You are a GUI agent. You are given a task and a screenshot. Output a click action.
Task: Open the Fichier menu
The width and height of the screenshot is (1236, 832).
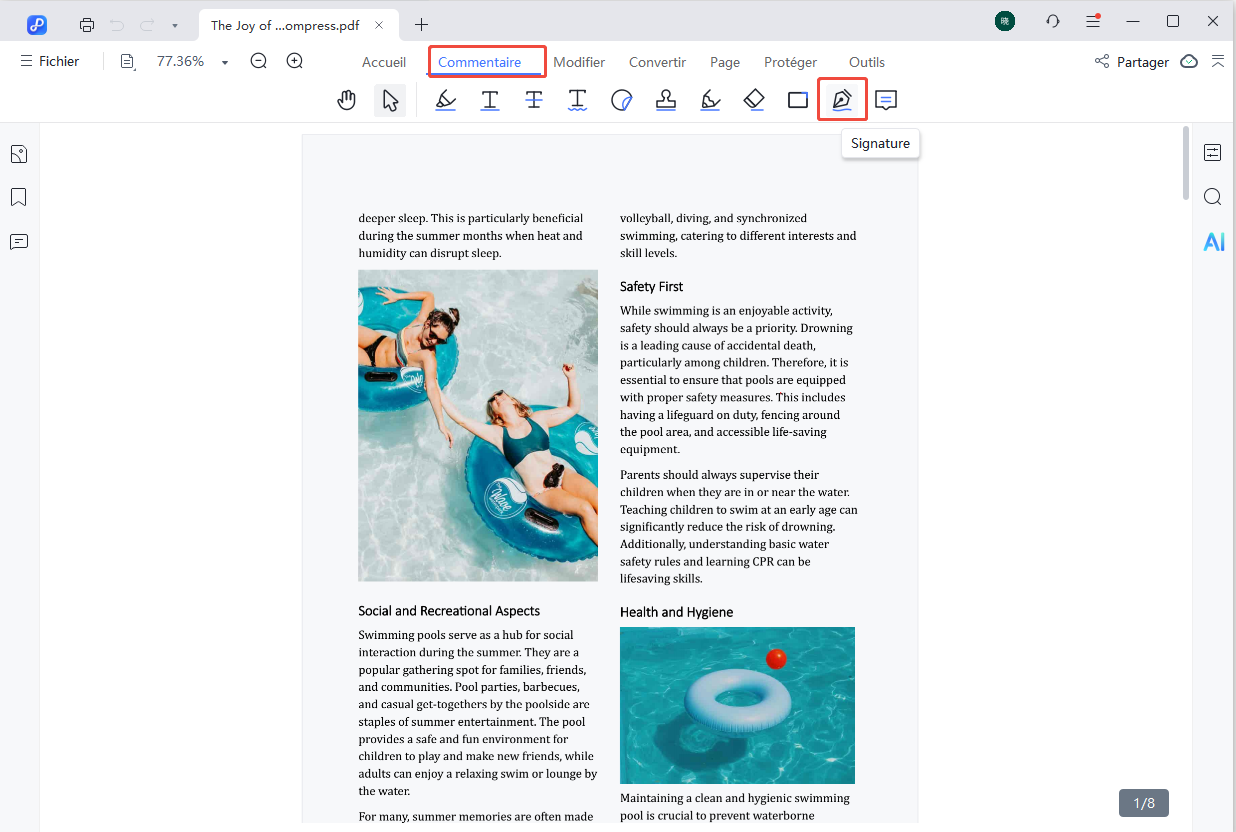click(49, 62)
